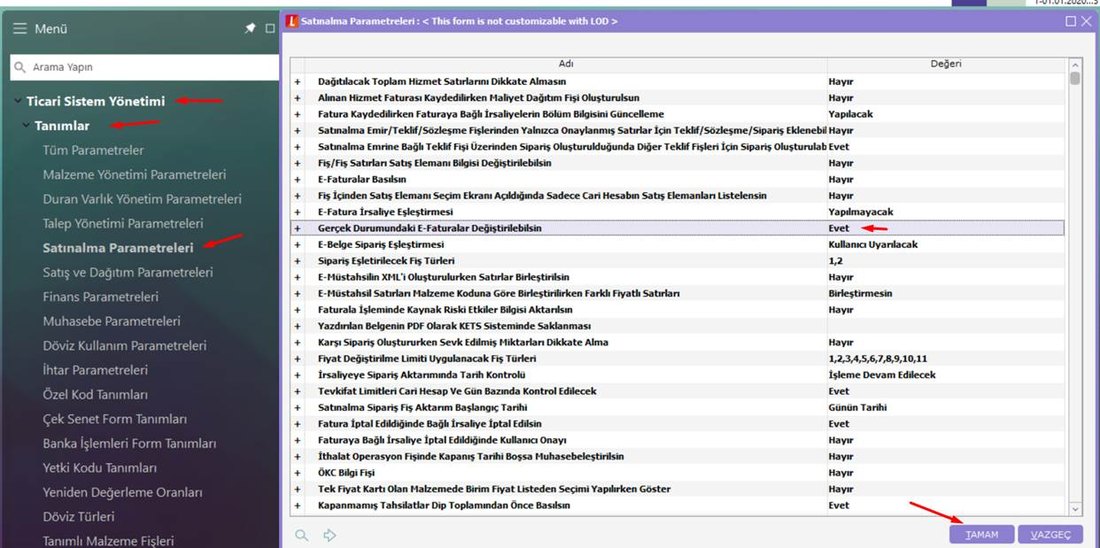Click the magnifier icon at bottom of parameters window
This screenshot has width=1100, height=548.
click(302, 535)
